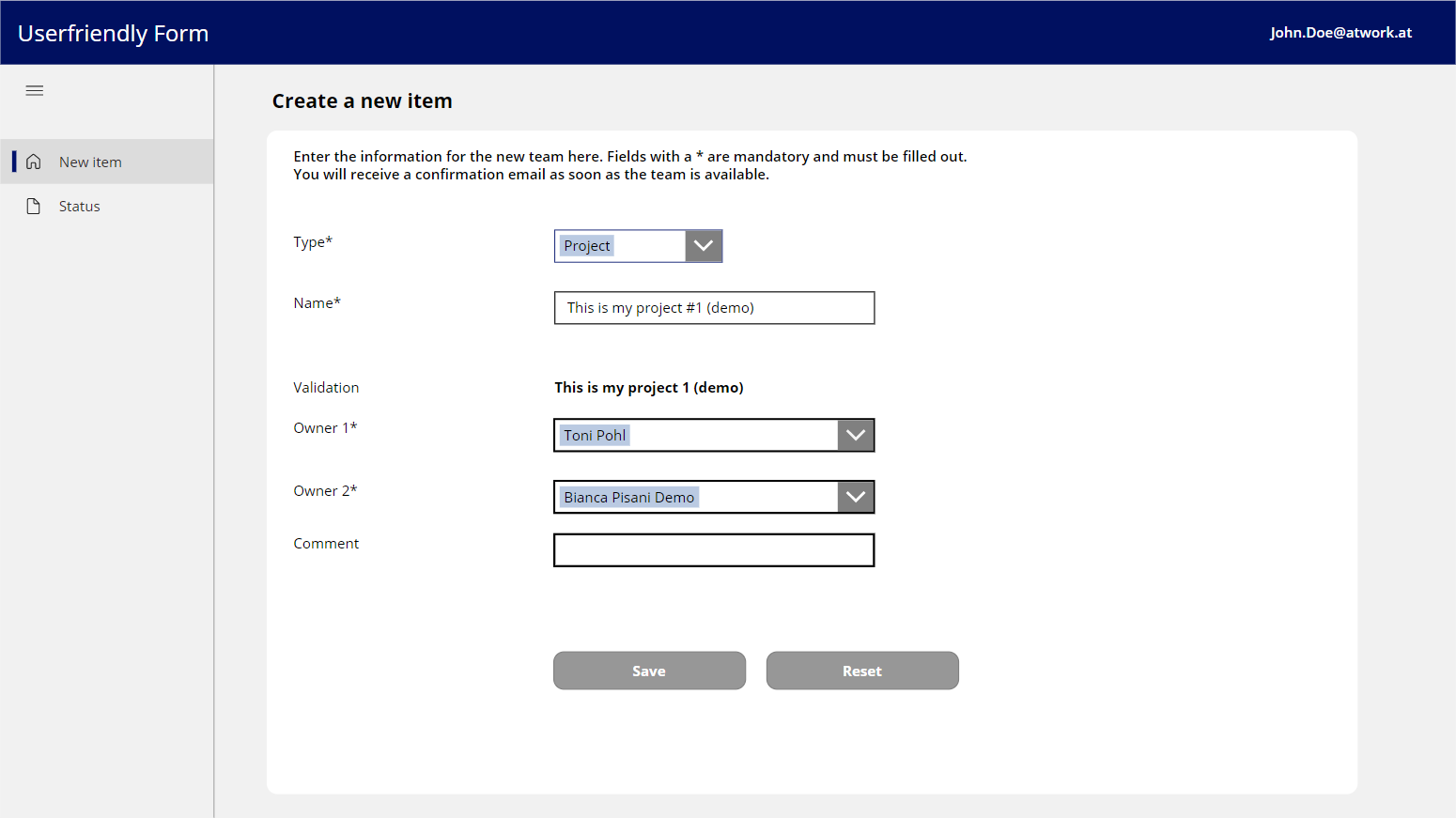Select the Name input field with project text
Image resolution: width=1456 pixels, height=818 pixels.
point(714,307)
